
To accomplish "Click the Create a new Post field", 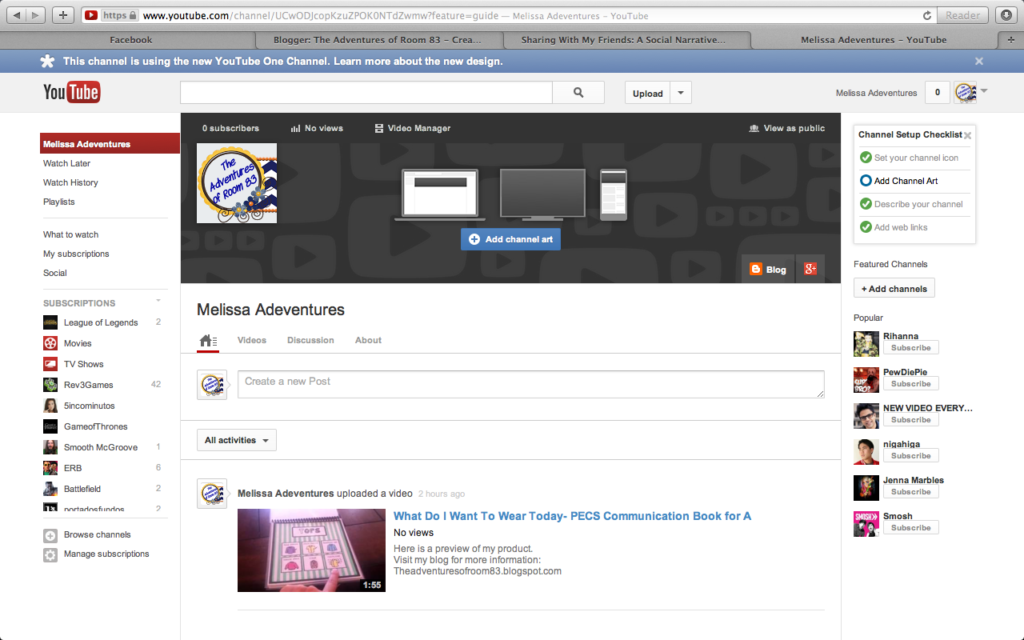I will click(x=531, y=384).
